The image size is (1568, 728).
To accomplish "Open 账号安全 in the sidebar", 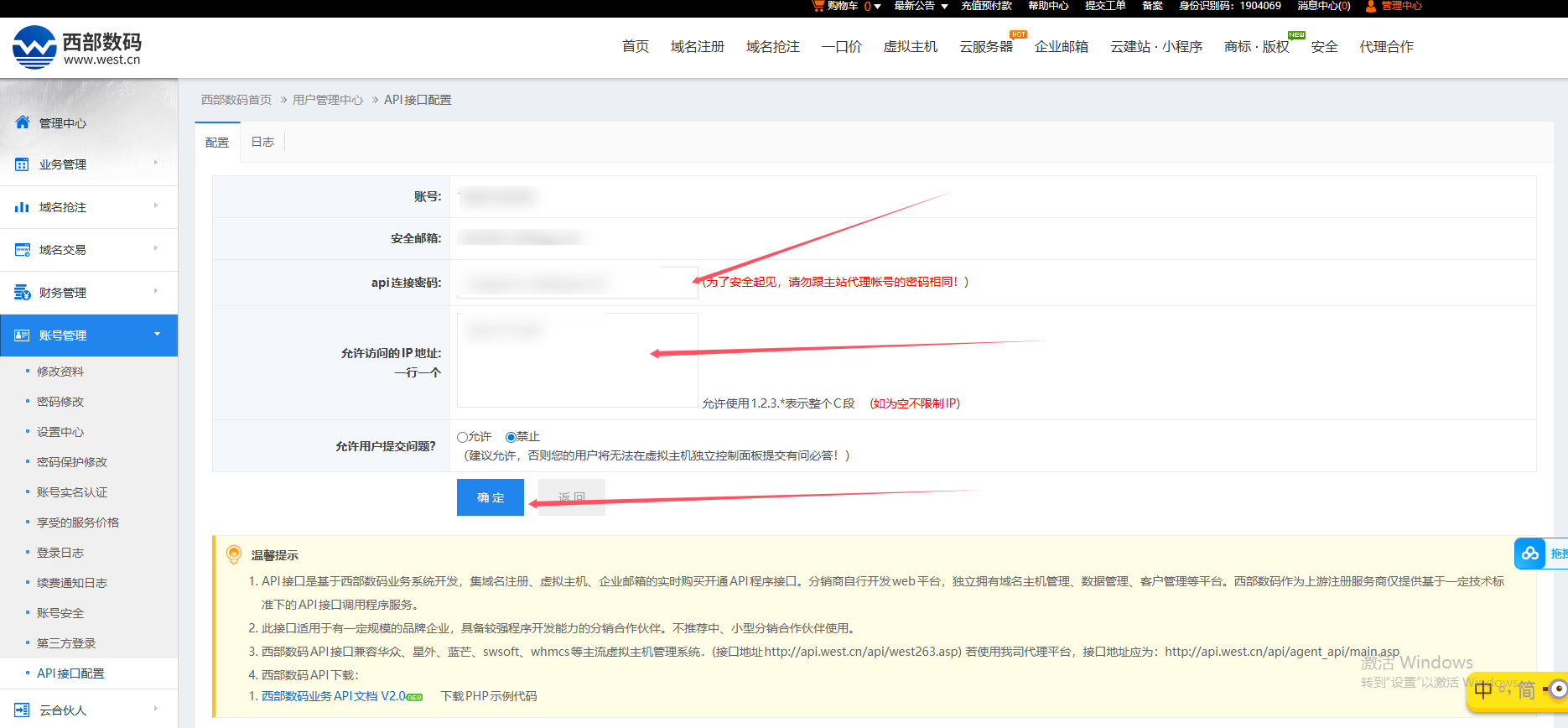I will coord(60,613).
